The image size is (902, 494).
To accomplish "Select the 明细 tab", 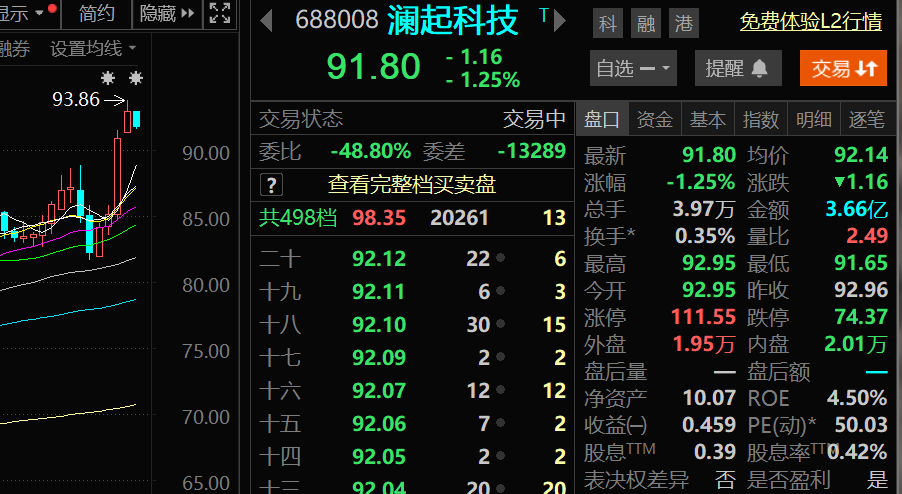I will coord(813,120).
